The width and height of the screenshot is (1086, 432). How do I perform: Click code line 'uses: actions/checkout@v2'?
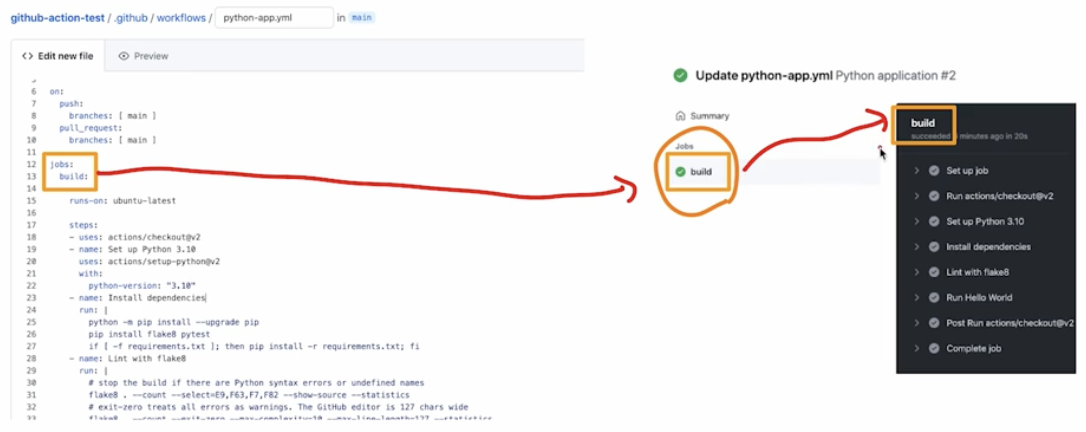point(134,237)
